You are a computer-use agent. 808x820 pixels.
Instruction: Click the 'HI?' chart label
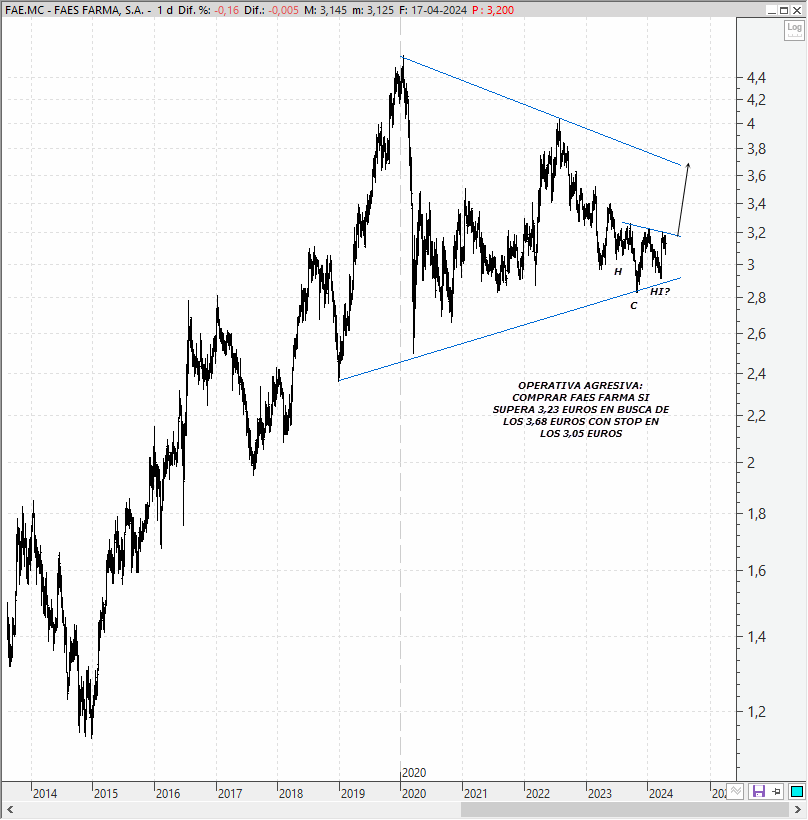(659, 292)
